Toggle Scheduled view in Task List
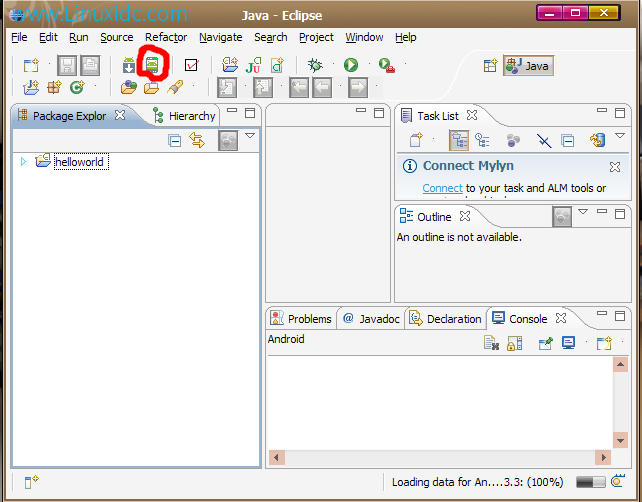 pyautogui.click(x=482, y=140)
